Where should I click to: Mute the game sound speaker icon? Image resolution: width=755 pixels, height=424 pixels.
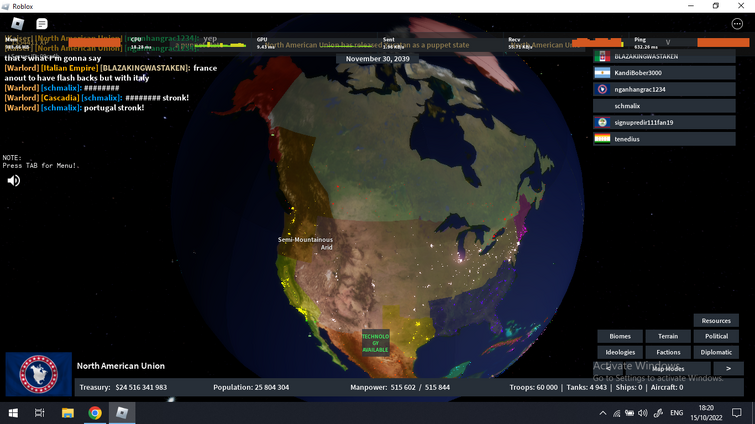point(13,180)
